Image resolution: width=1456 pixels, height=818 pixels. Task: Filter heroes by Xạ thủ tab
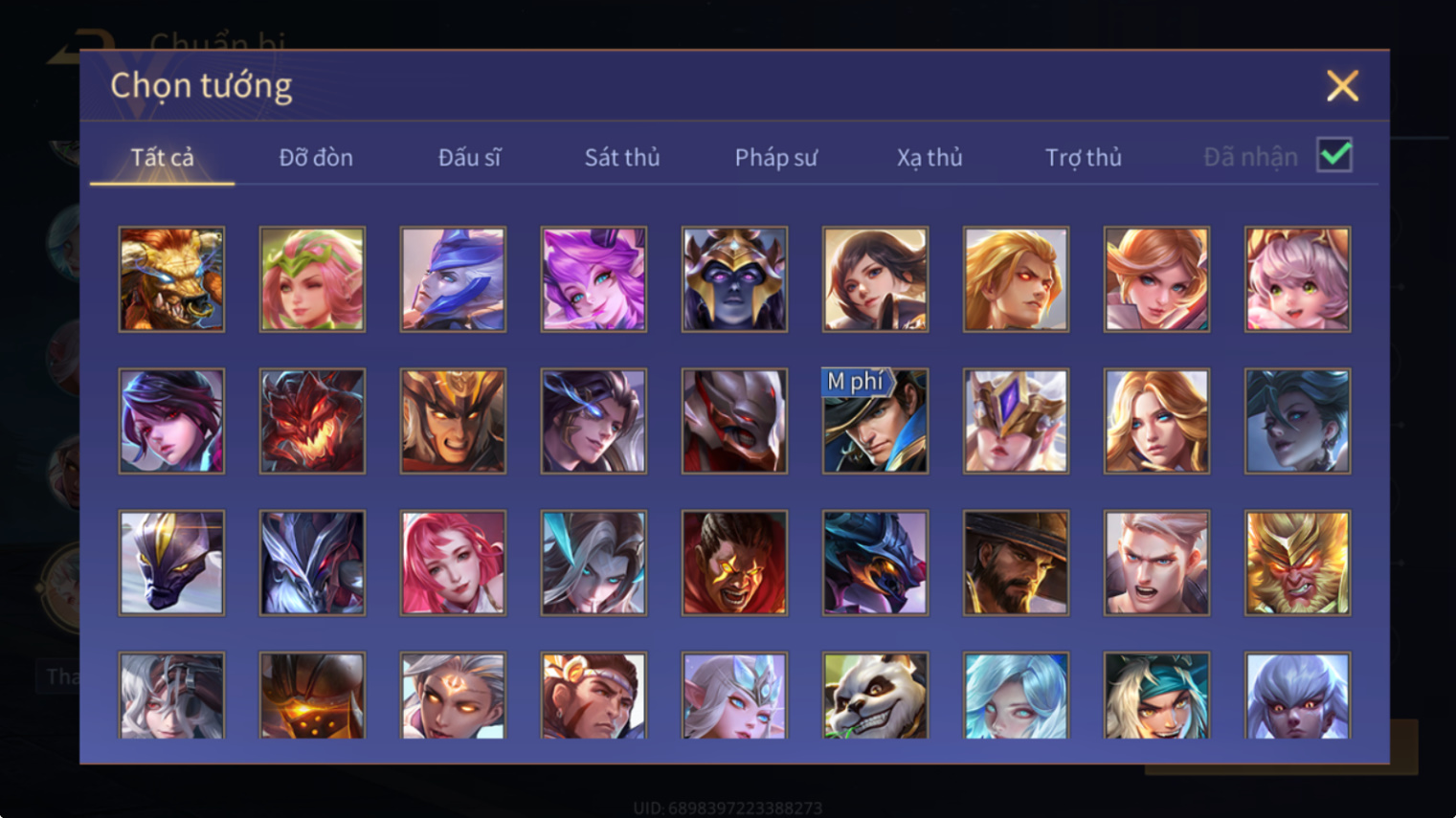tap(930, 157)
